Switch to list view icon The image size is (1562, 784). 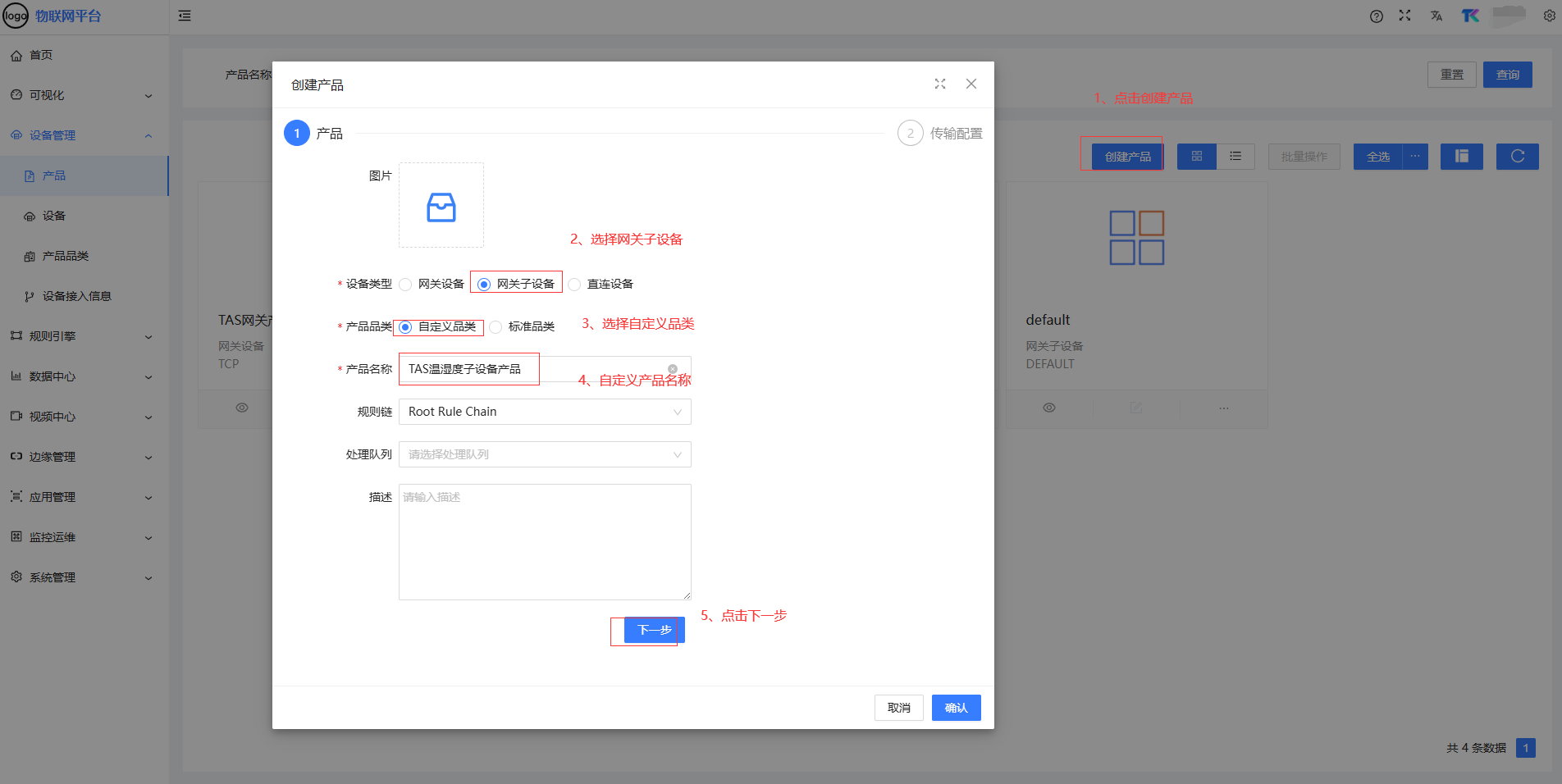1235,156
